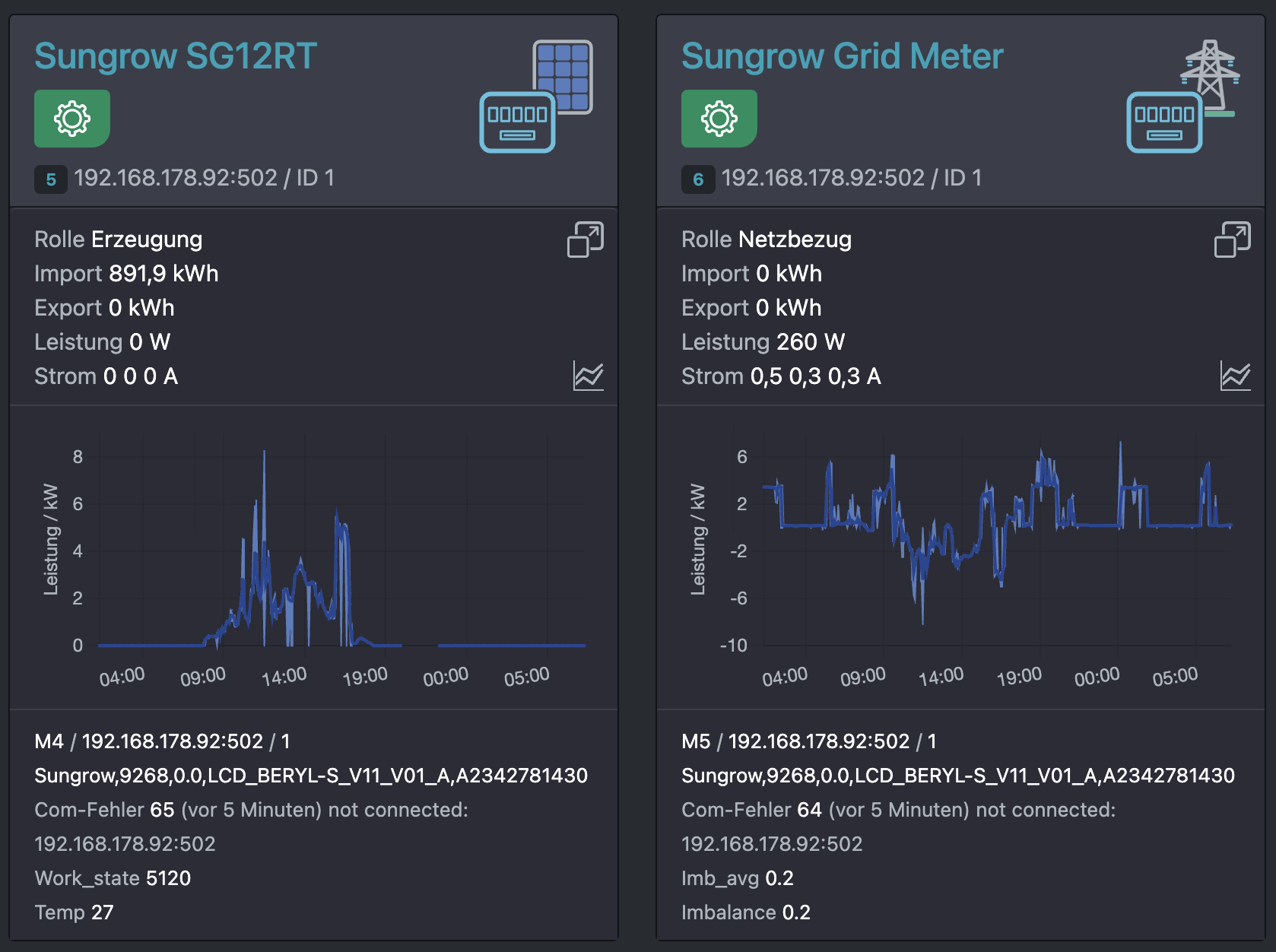Open settings gear for Sungrow SG12RT
Screen dimensions: 1276x952
72,119
